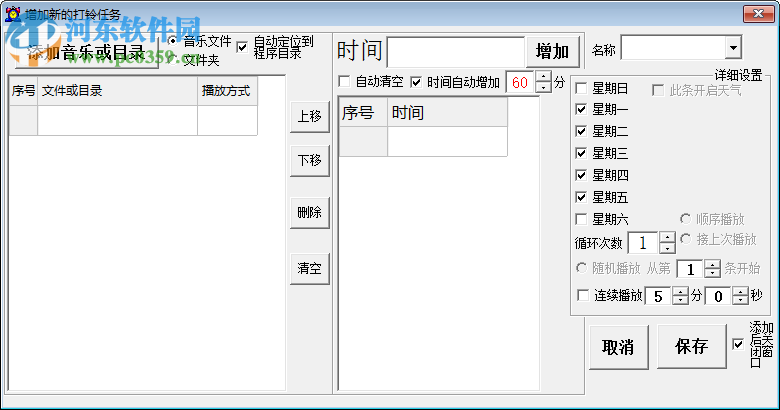Click the 添加音乐或目录 button
Screen dimensions: 780x410
click(x=87, y=52)
